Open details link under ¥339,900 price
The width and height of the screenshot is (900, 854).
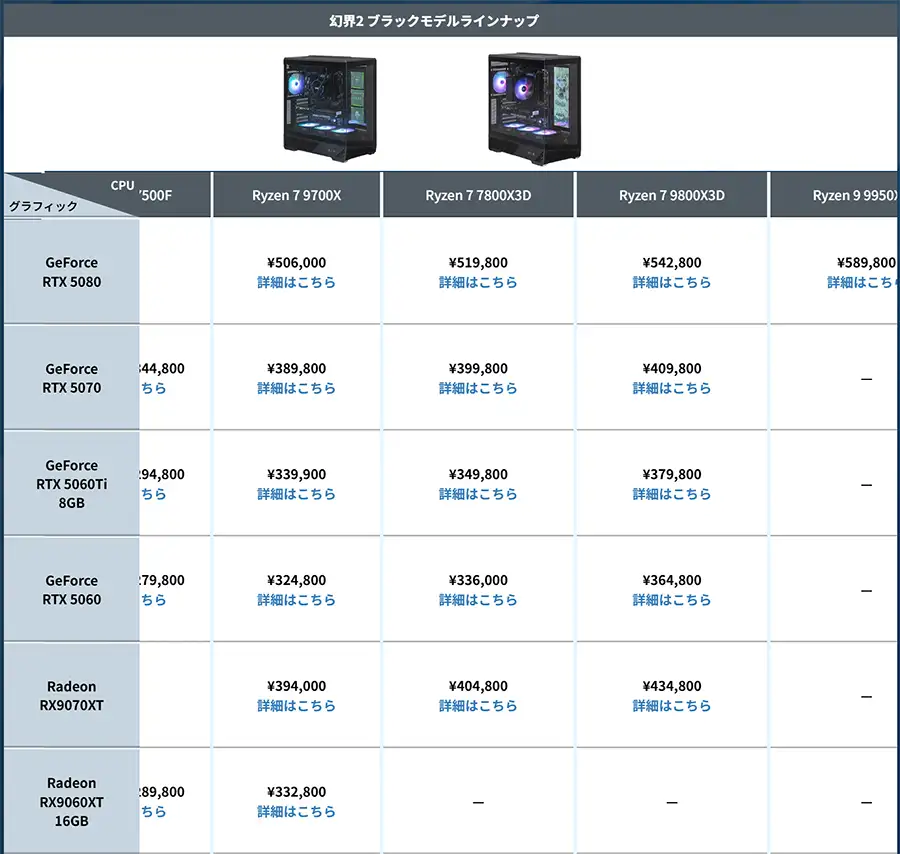pos(296,494)
